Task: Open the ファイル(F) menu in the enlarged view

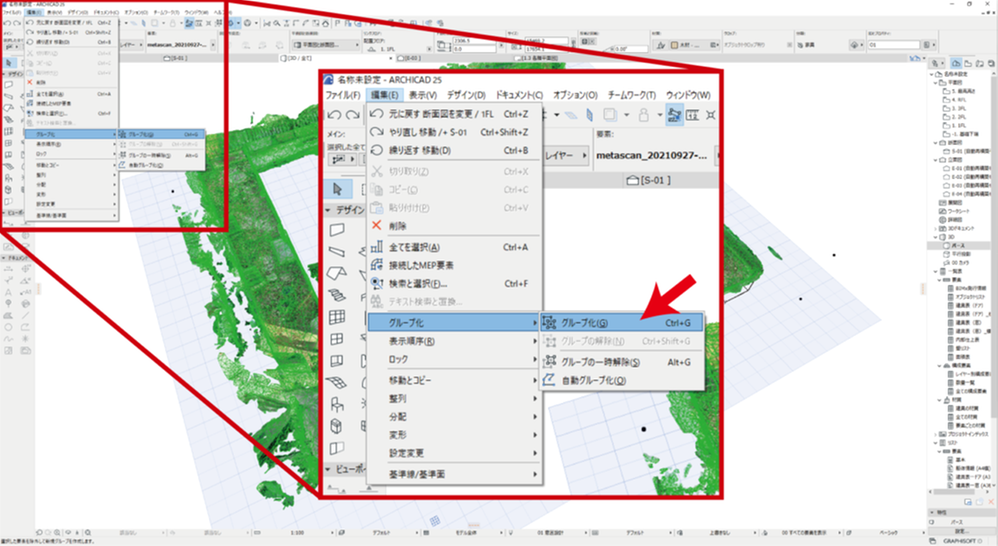Action: click(x=343, y=95)
